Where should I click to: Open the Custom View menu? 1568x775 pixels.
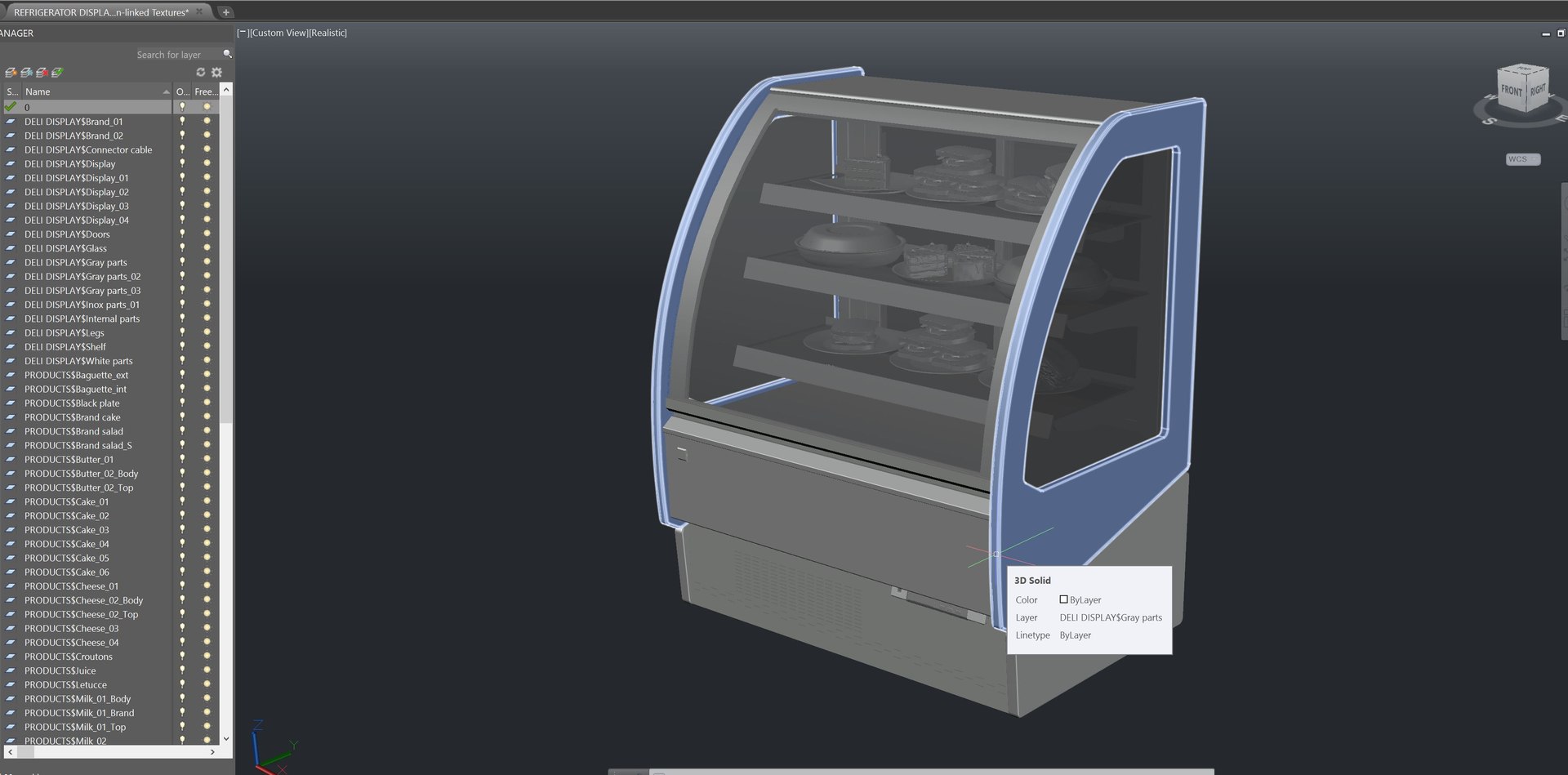click(x=278, y=33)
